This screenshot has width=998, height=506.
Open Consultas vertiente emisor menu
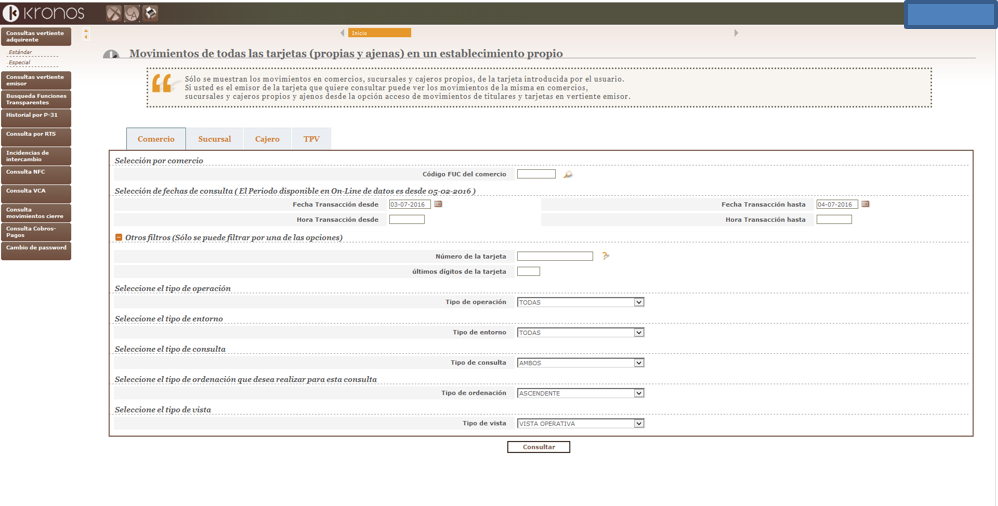click(x=36, y=80)
